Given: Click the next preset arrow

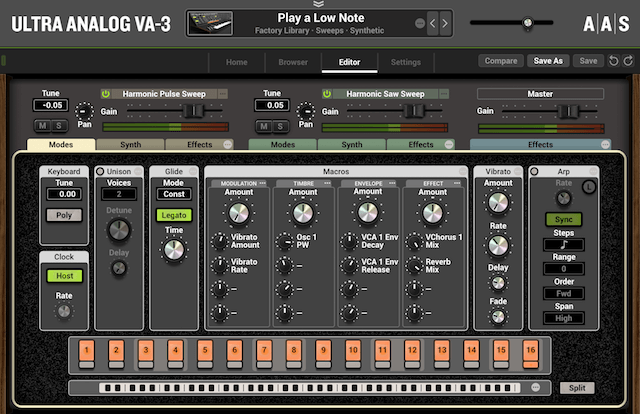Looking at the screenshot, I should (445, 24).
